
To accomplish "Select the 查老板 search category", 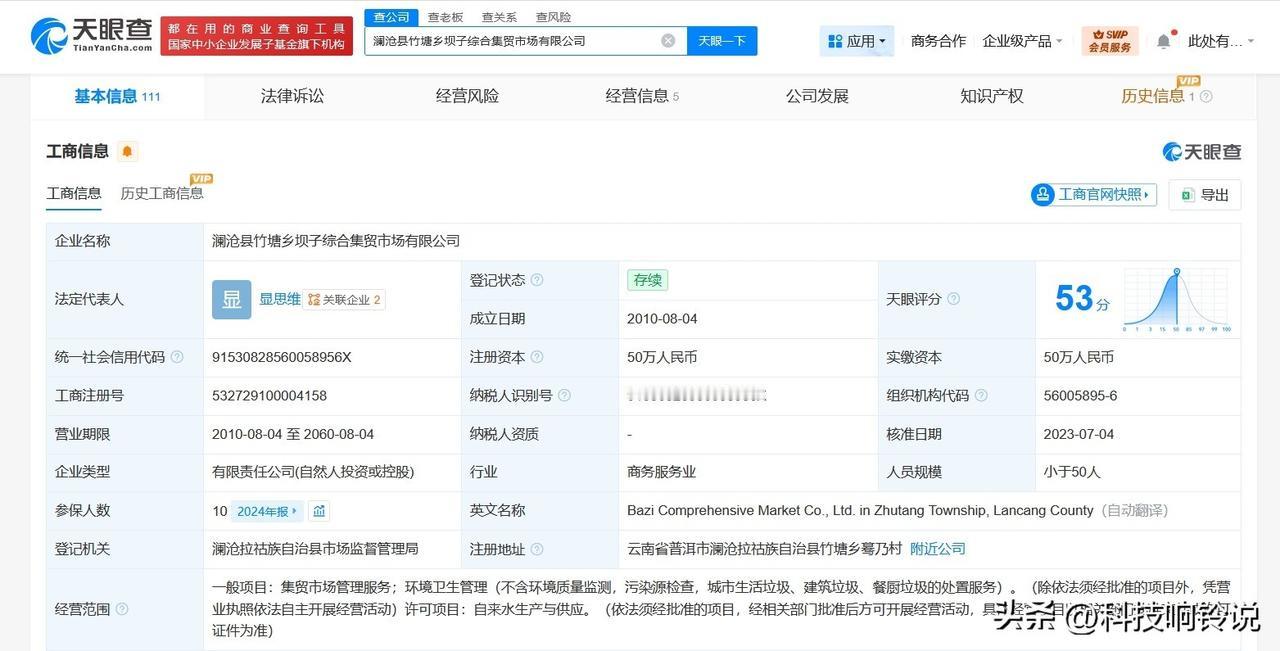I will click(x=446, y=16).
